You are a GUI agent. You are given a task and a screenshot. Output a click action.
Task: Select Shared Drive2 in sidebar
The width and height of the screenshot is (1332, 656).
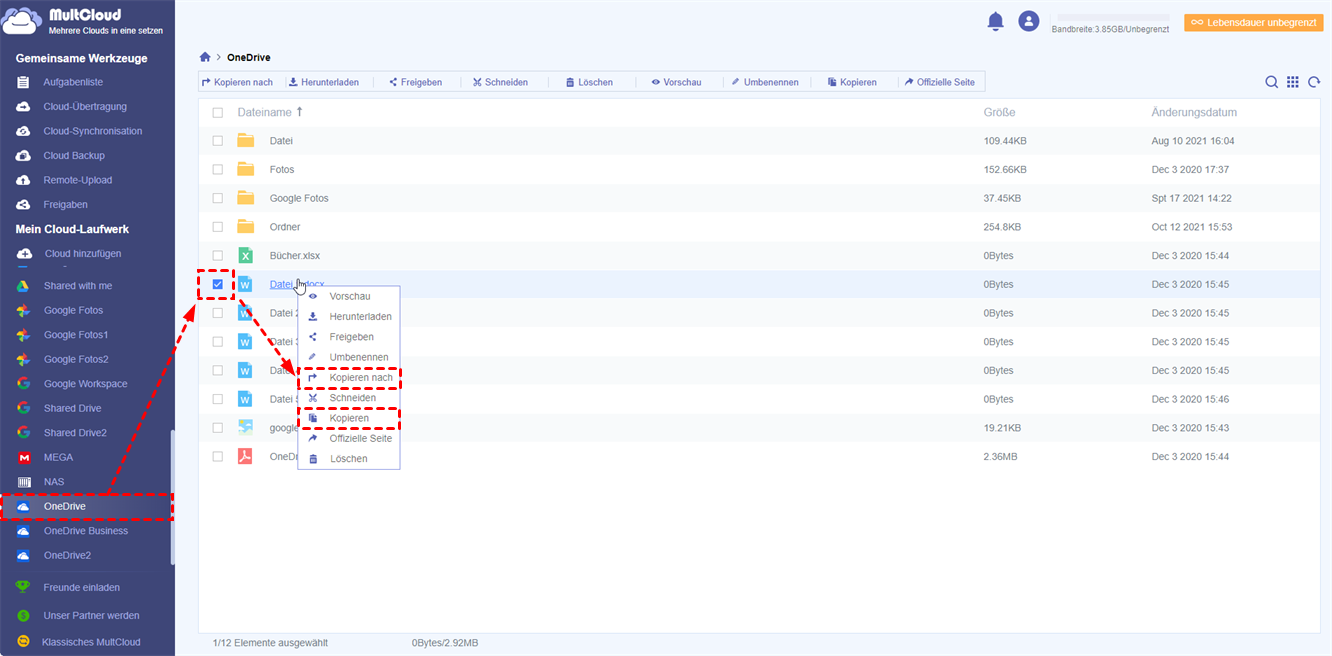pyautogui.click(x=75, y=433)
